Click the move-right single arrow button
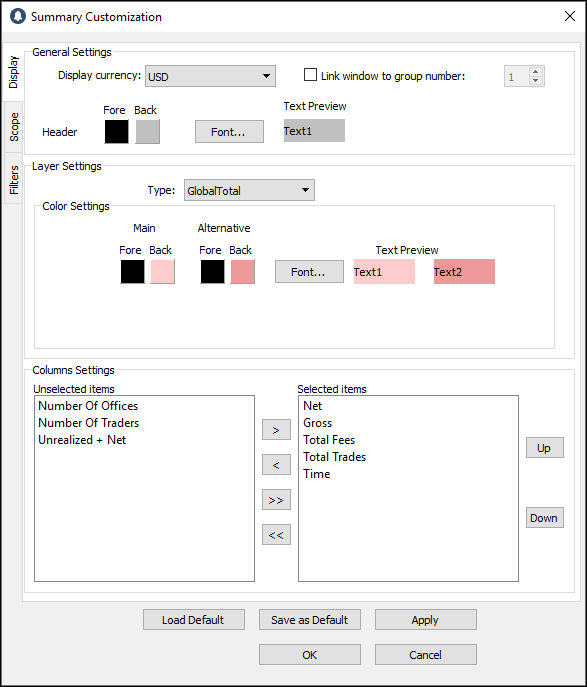 click(x=276, y=430)
